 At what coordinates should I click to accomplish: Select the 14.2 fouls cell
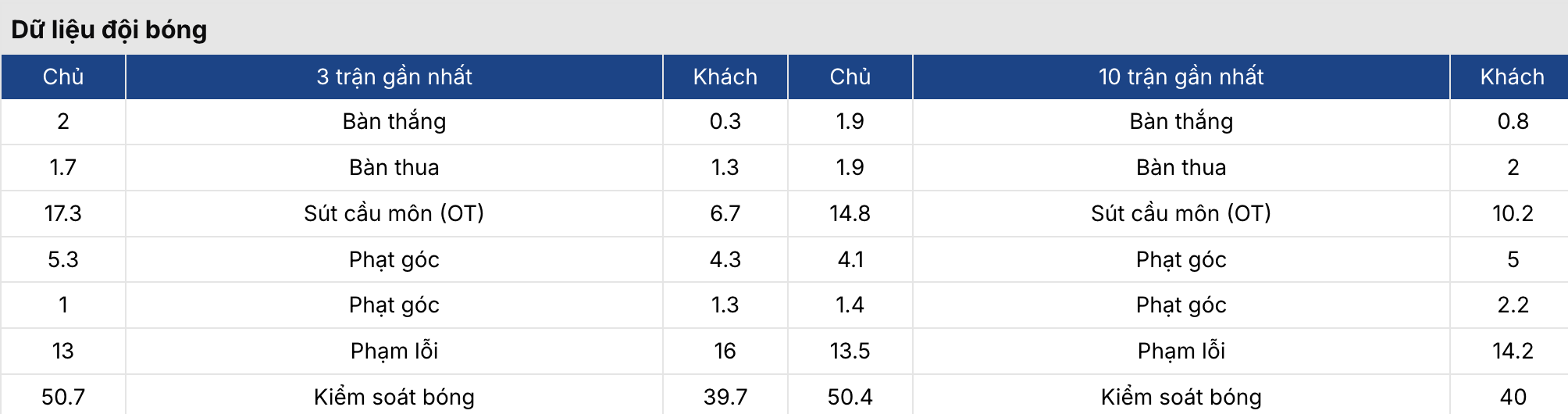pos(1513,351)
